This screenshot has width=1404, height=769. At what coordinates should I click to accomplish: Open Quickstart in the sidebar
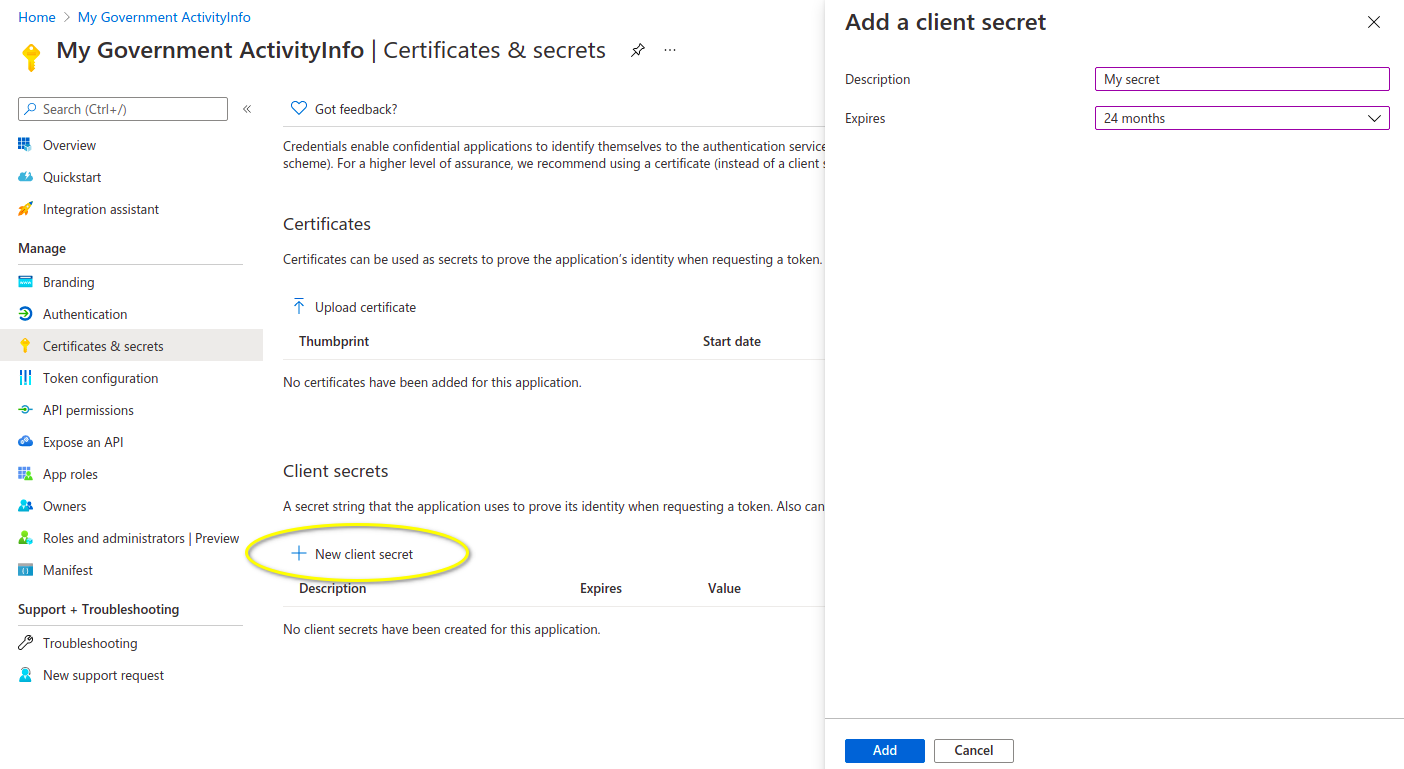[72, 177]
